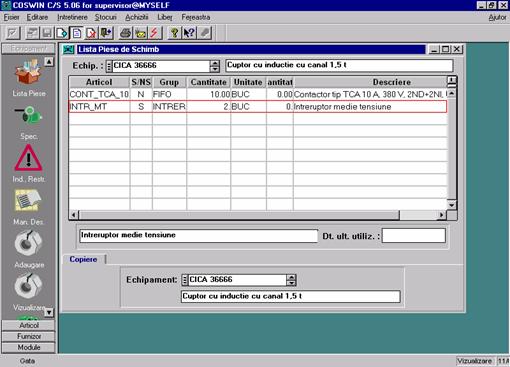Viewport: 510px width, 367px height.
Task: Click the new document toolbar icon
Action: (62, 33)
